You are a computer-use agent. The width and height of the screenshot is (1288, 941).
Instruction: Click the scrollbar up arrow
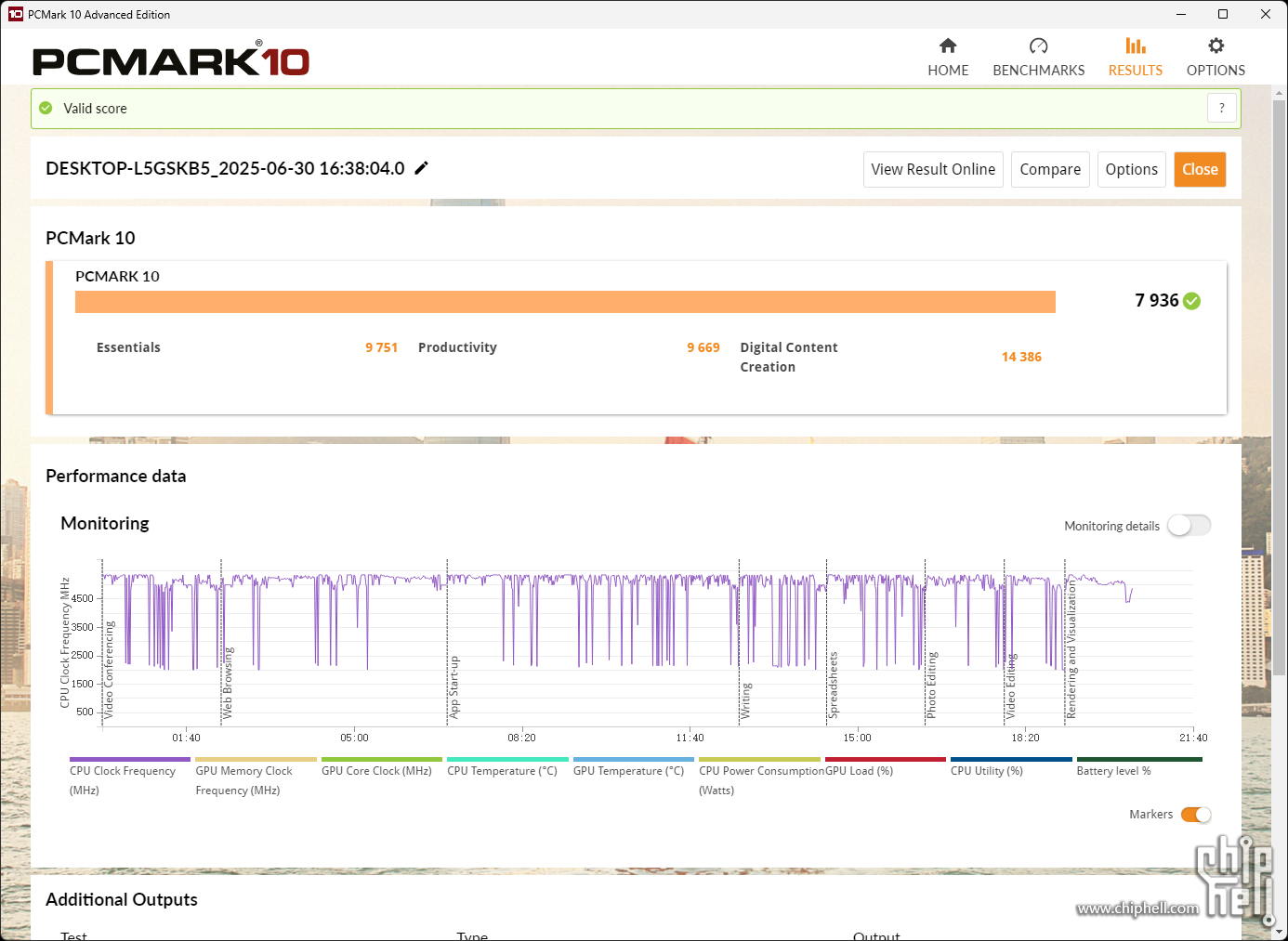click(x=1280, y=93)
